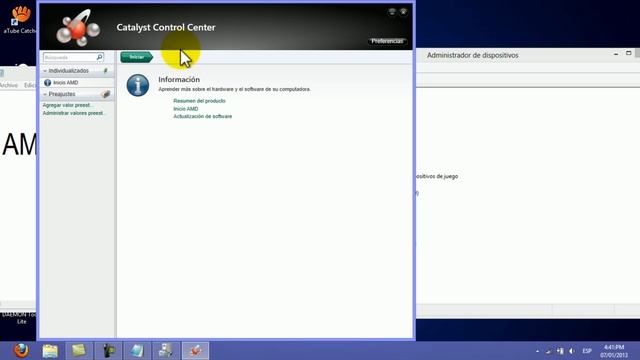This screenshot has width=640, height=360.
Task: Open the taskbar clock showing 4:41 PM
Action: click(x=614, y=351)
